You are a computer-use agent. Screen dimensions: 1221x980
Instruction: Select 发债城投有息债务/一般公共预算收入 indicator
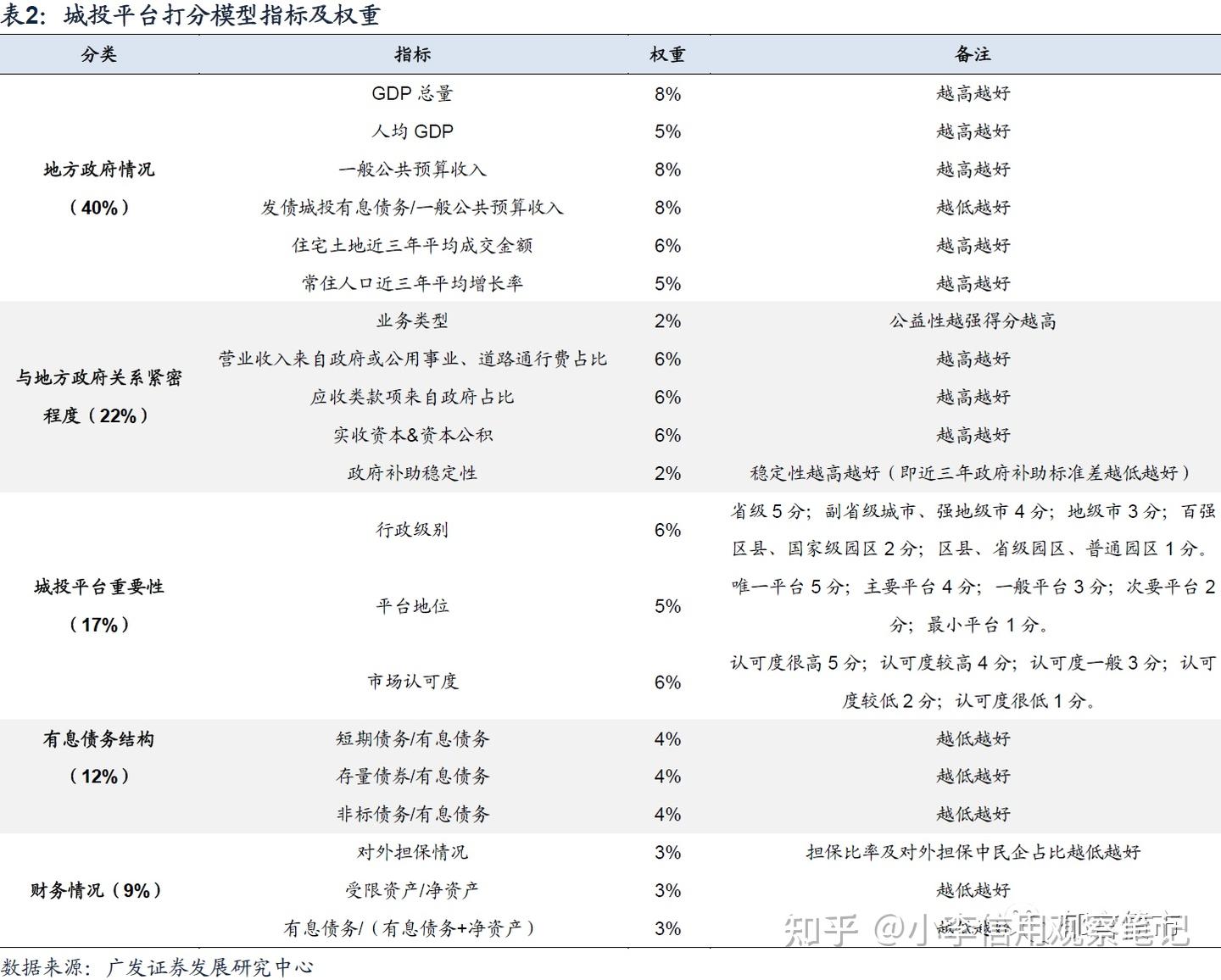tap(412, 208)
